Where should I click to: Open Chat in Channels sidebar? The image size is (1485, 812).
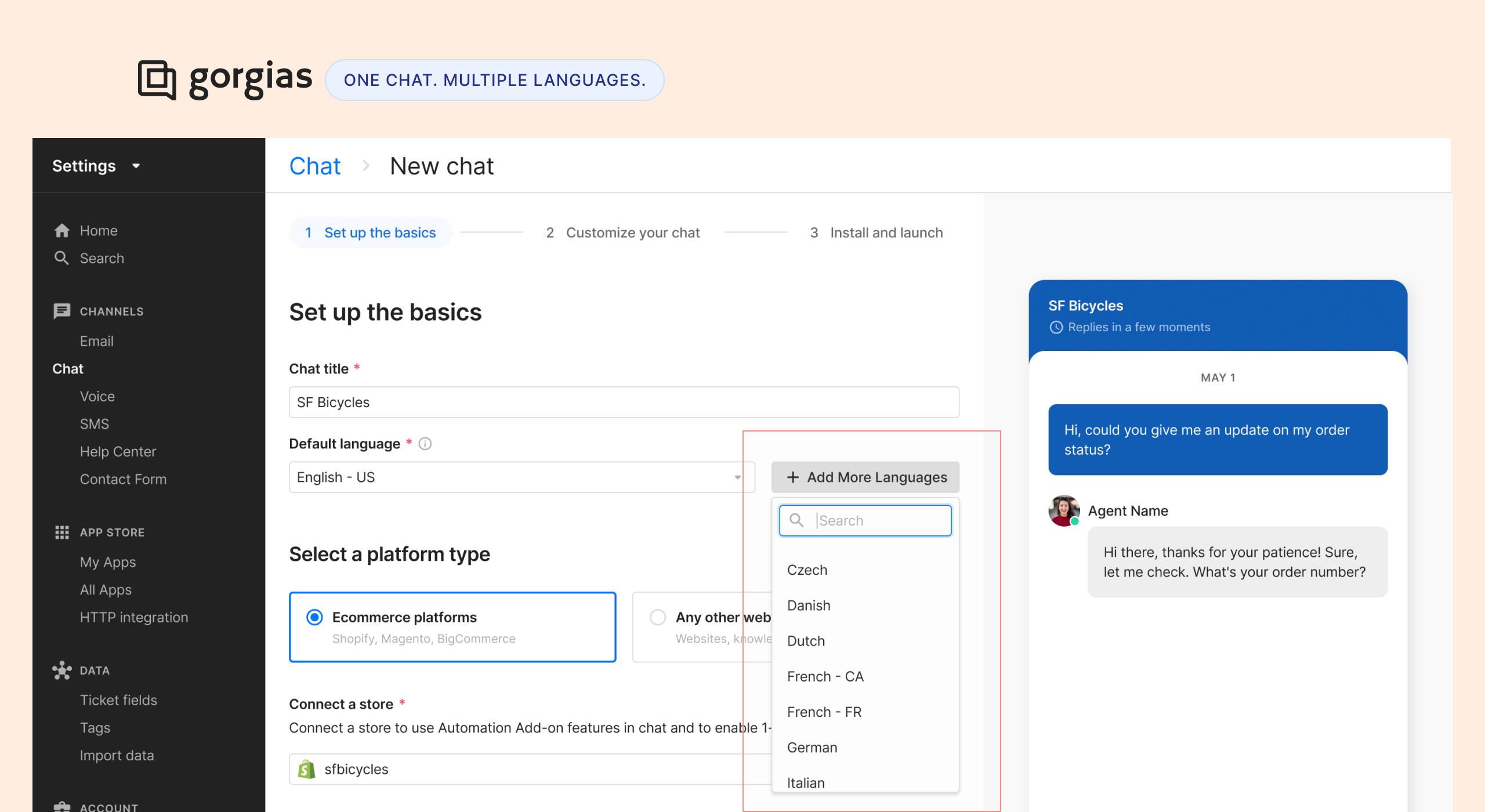coord(68,369)
